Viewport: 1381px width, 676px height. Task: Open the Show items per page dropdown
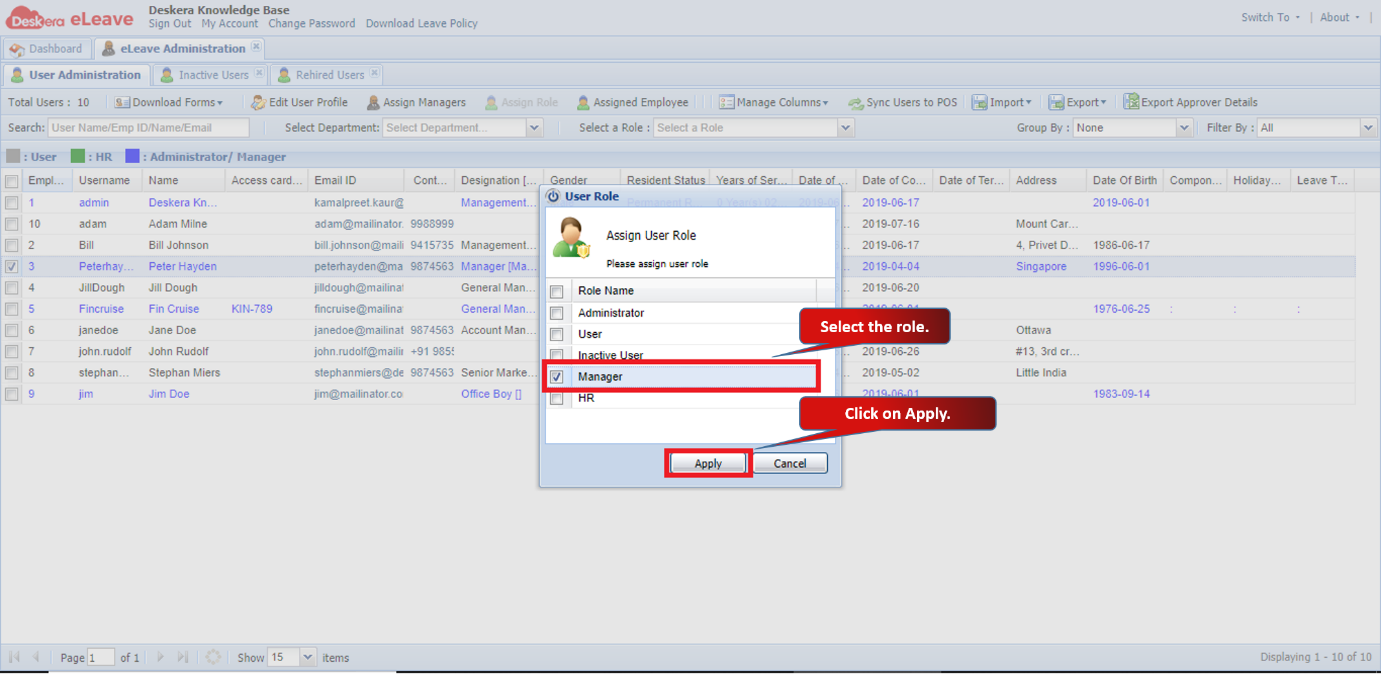(308, 657)
